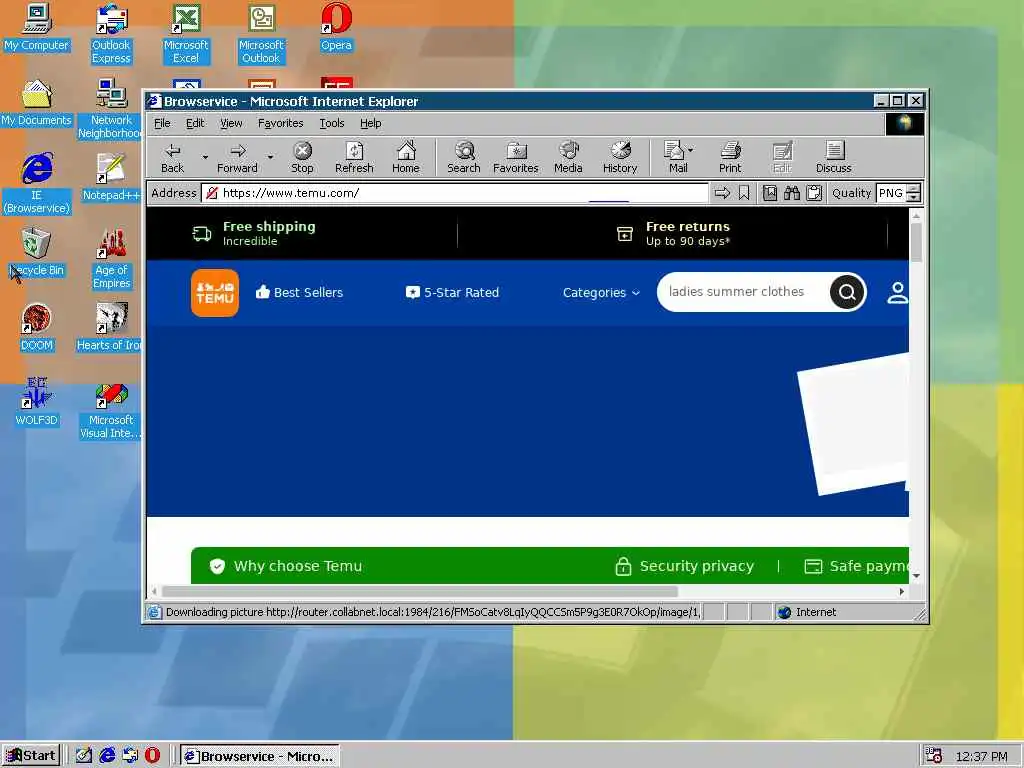Click the Temu search input field
The height and width of the screenshot is (768, 1024).
743,292
